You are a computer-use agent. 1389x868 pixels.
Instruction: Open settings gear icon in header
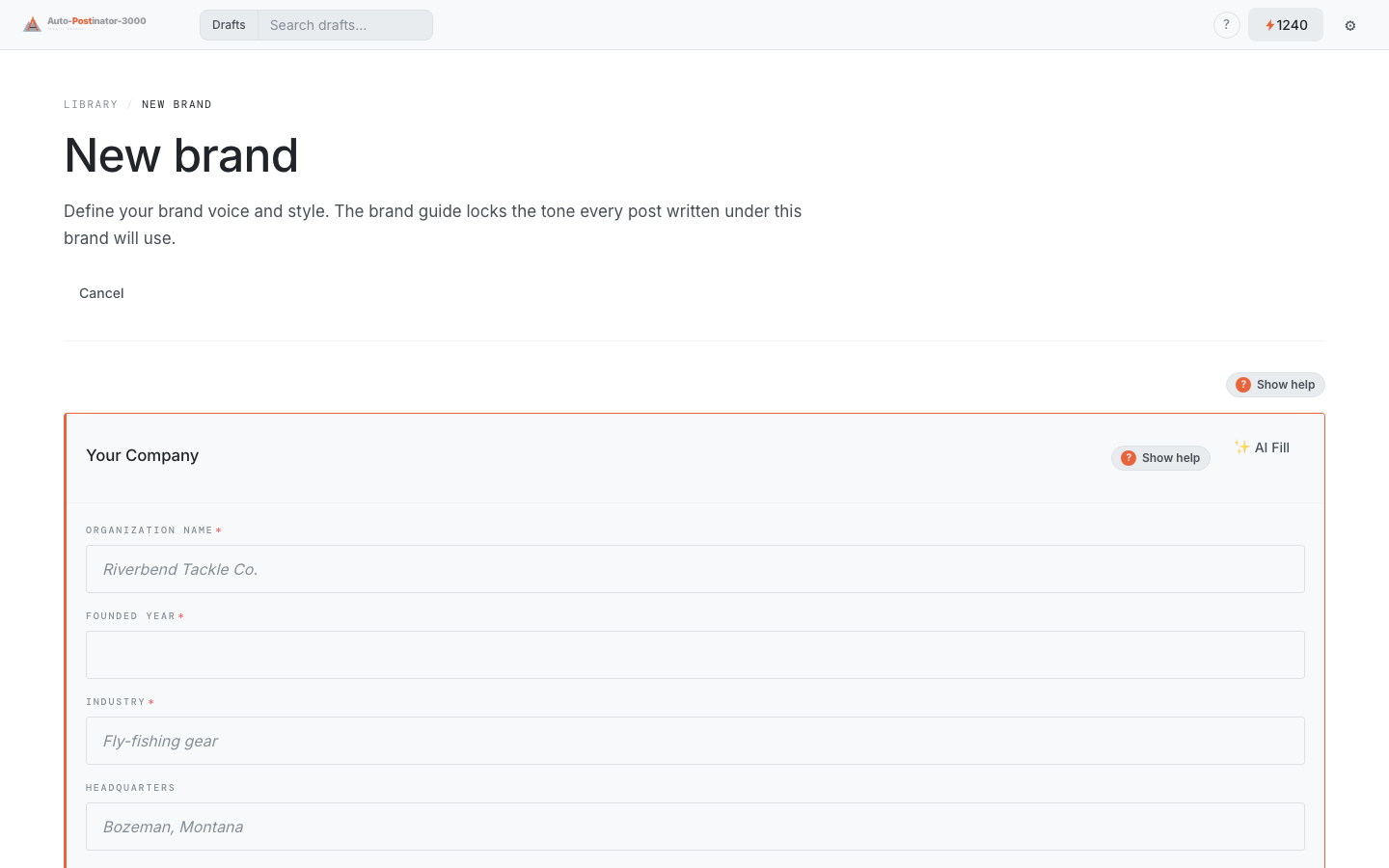(x=1350, y=25)
